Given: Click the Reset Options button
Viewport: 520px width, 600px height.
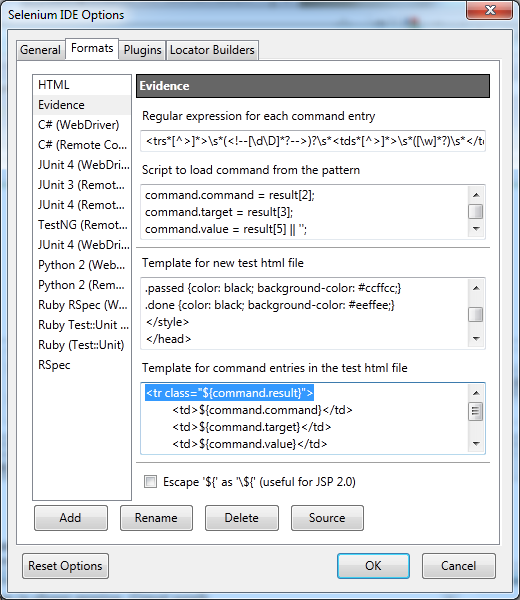Looking at the screenshot, I should point(65,566).
